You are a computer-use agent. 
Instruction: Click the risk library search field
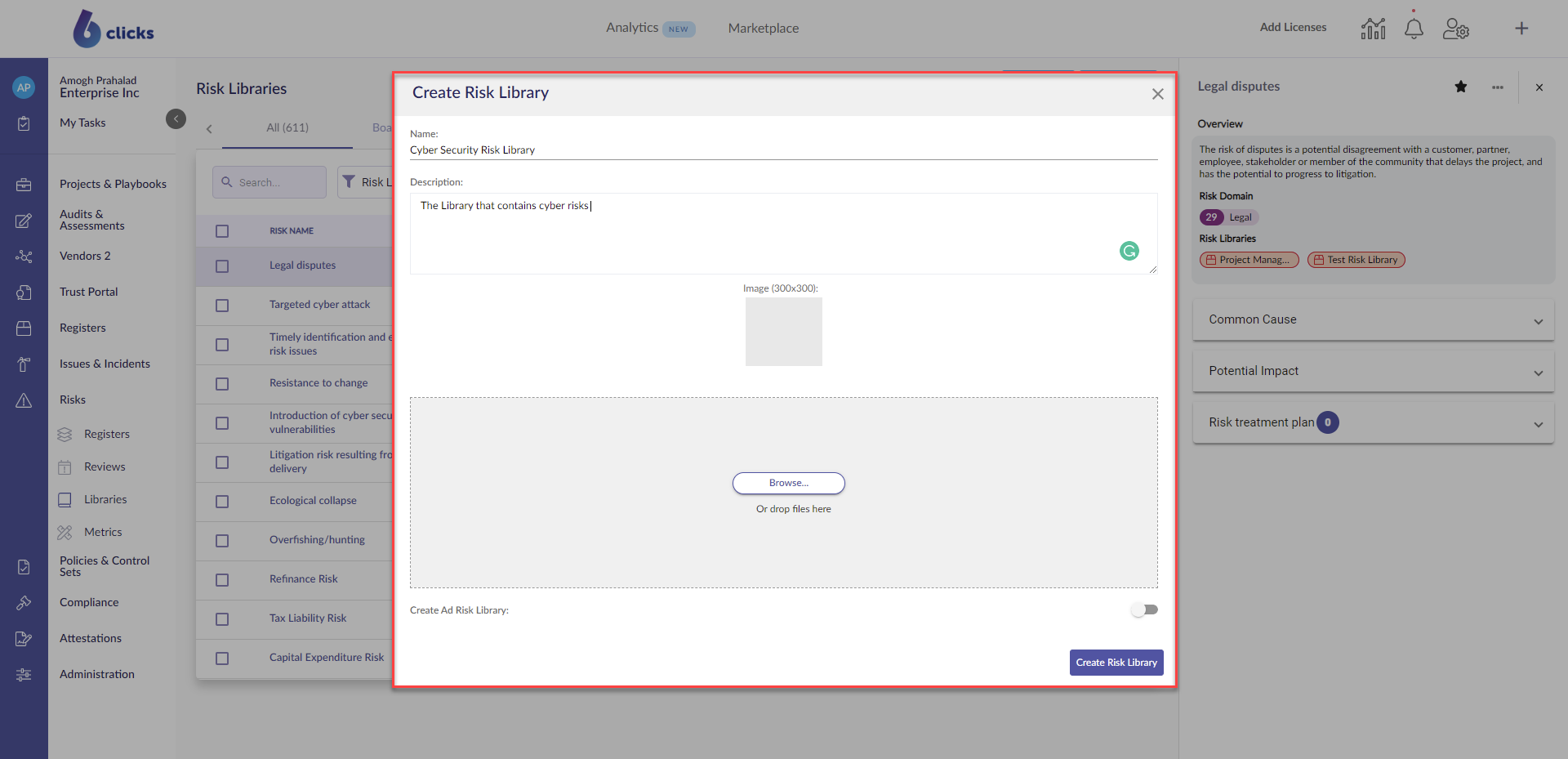tap(269, 181)
